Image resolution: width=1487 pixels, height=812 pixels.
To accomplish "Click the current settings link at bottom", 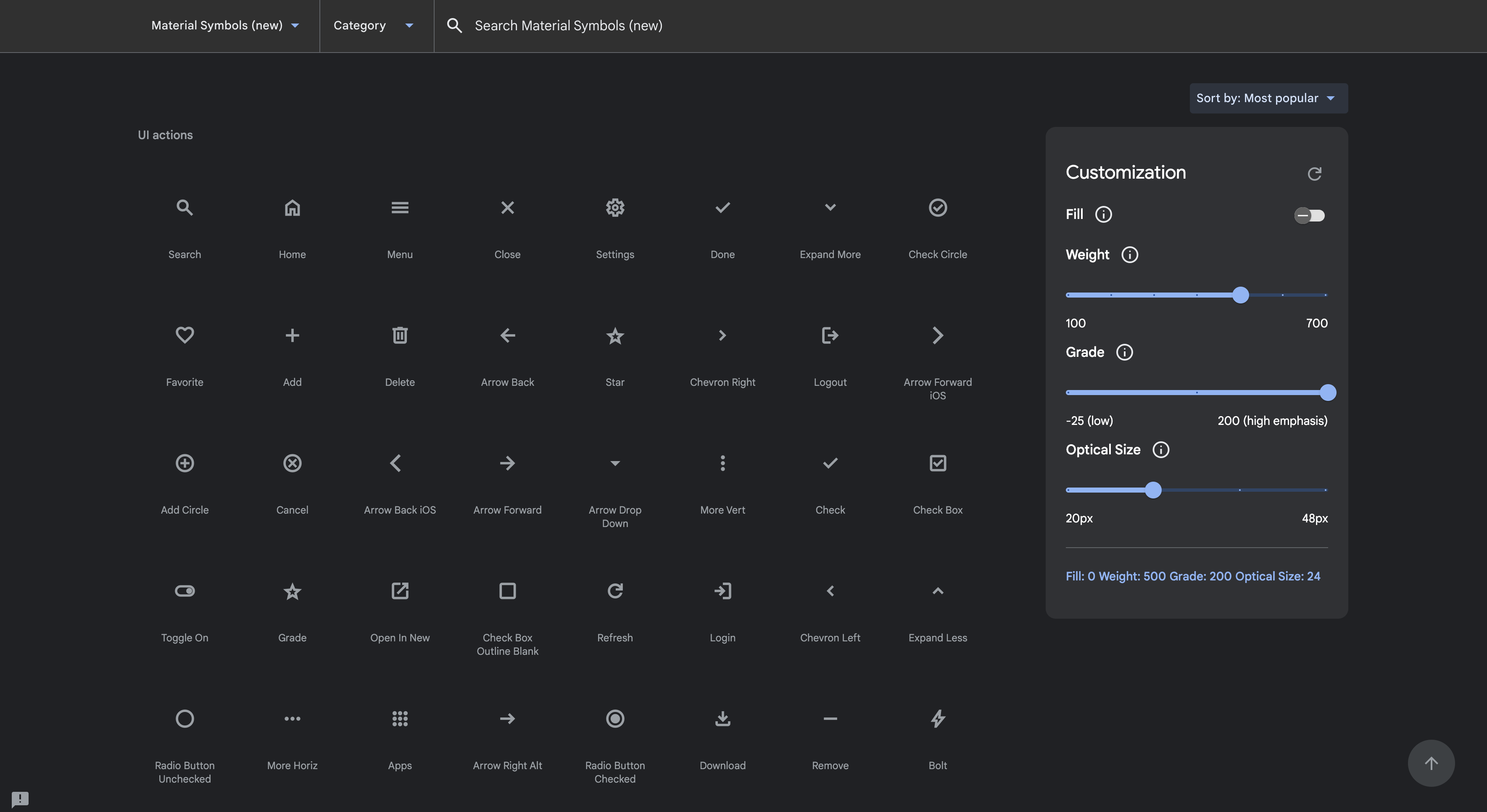I will coord(1192,576).
